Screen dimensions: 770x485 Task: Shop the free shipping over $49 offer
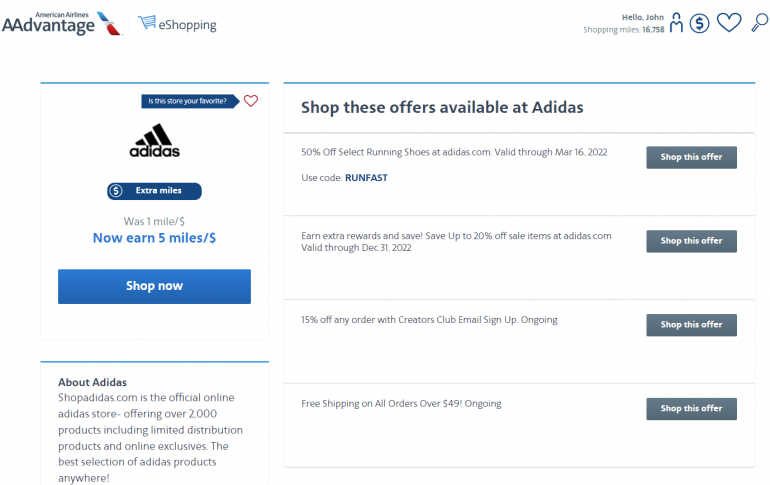(x=691, y=408)
